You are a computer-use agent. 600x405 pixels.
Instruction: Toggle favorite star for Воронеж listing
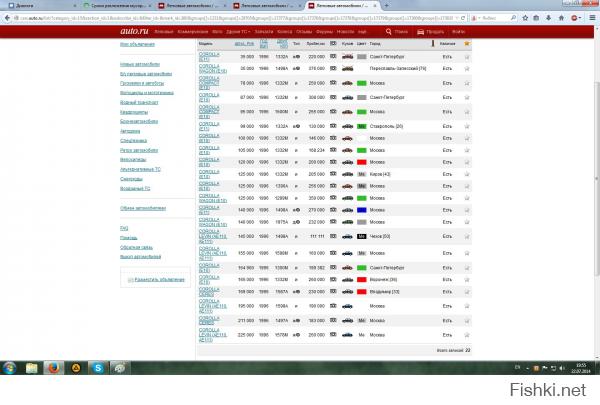point(467,280)
